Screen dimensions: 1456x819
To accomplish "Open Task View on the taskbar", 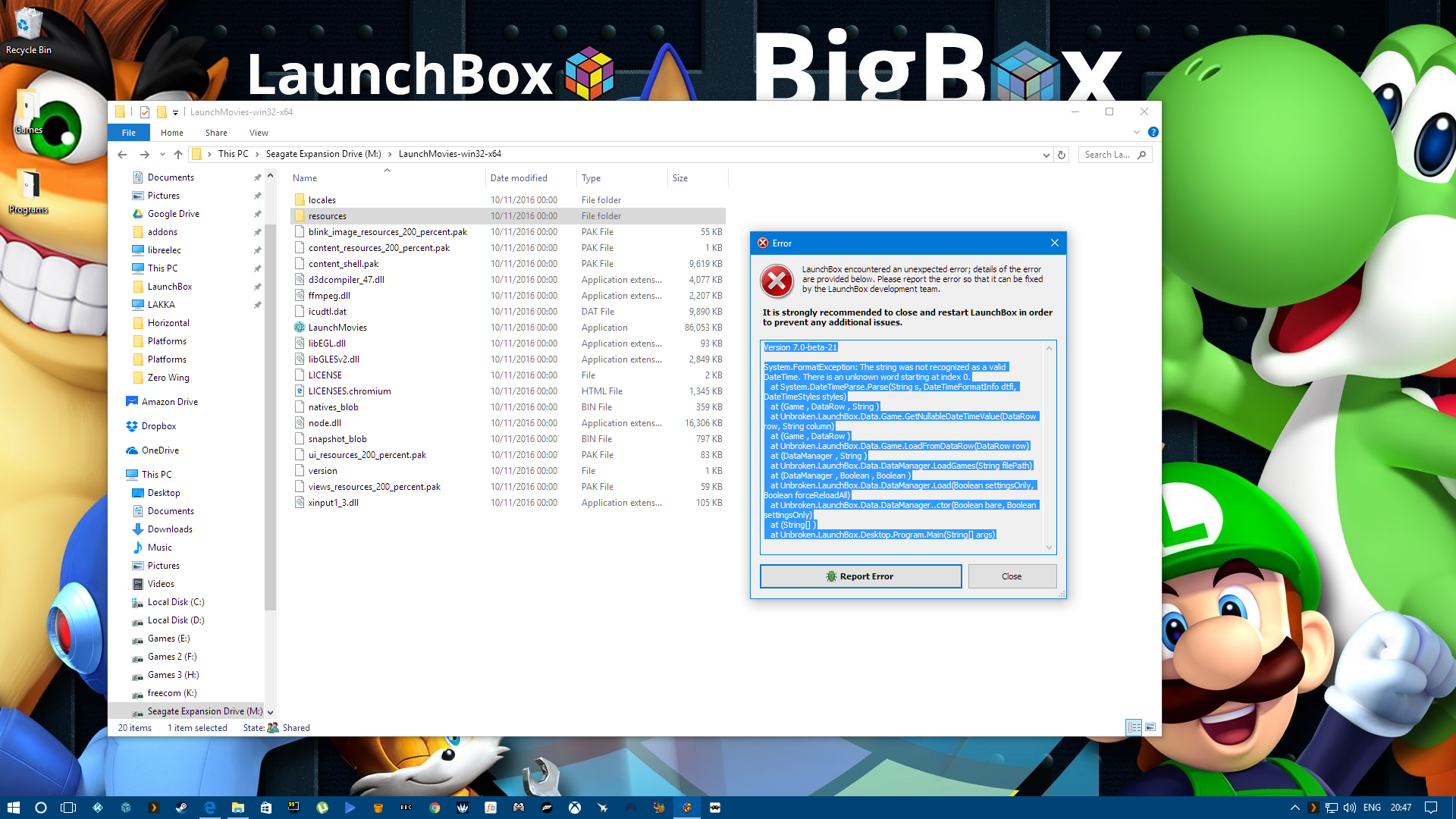I will pyautogui.click(x=68, y=808).
